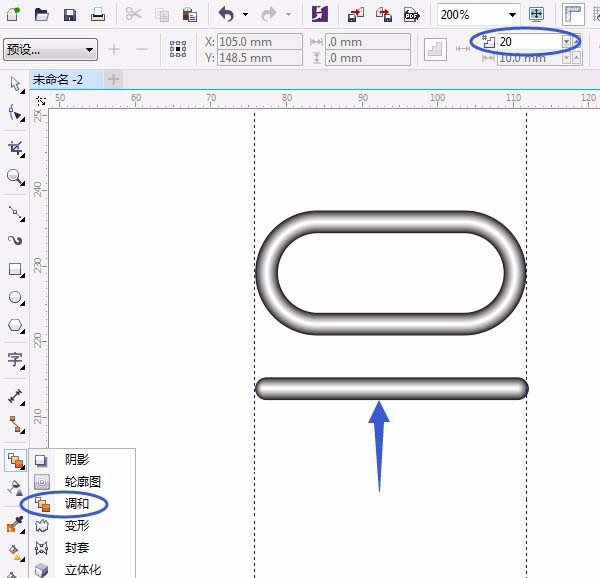Open the undo history dropdown arrow

(245, 15)
